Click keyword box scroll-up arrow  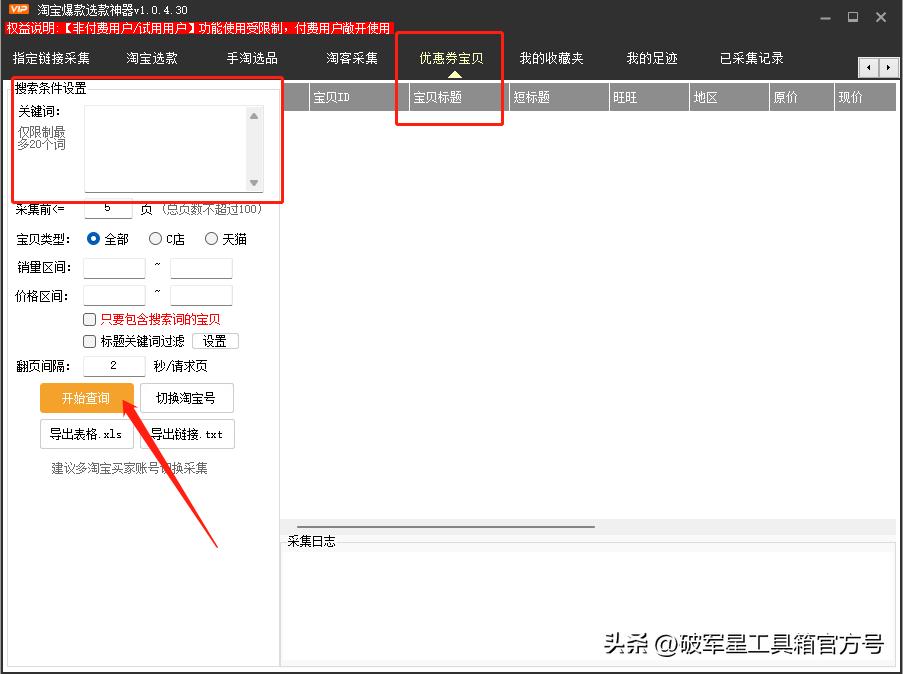click(x=254, y=116)
